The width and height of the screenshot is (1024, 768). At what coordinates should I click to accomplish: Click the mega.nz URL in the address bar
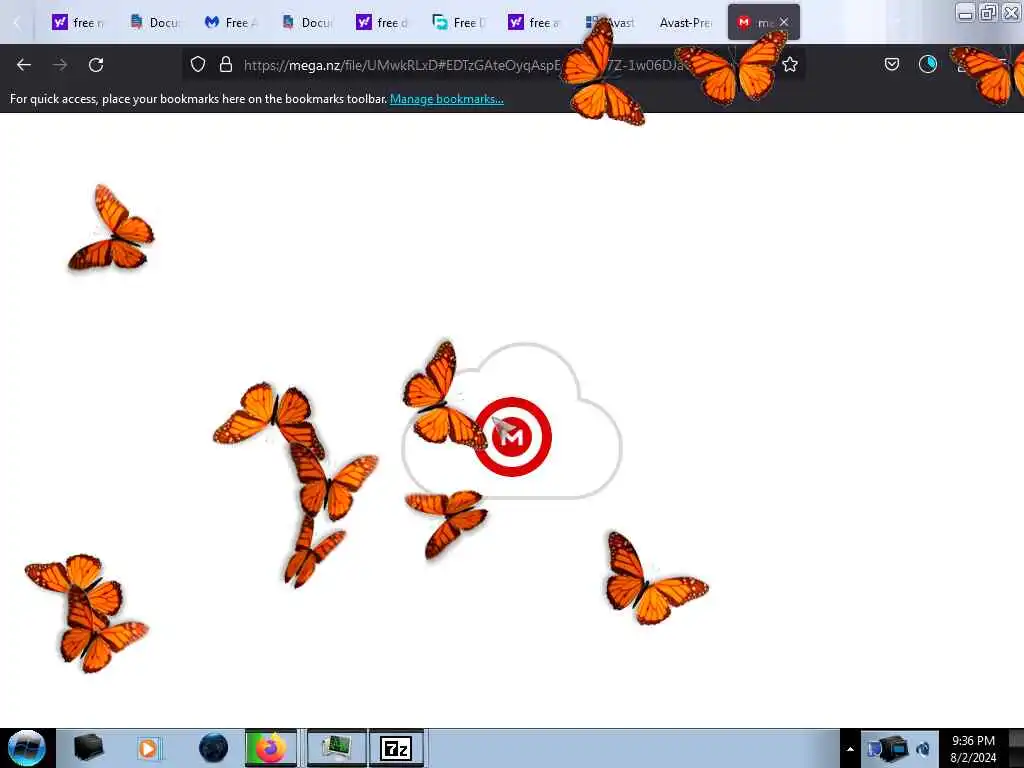(x=464, y=65)
